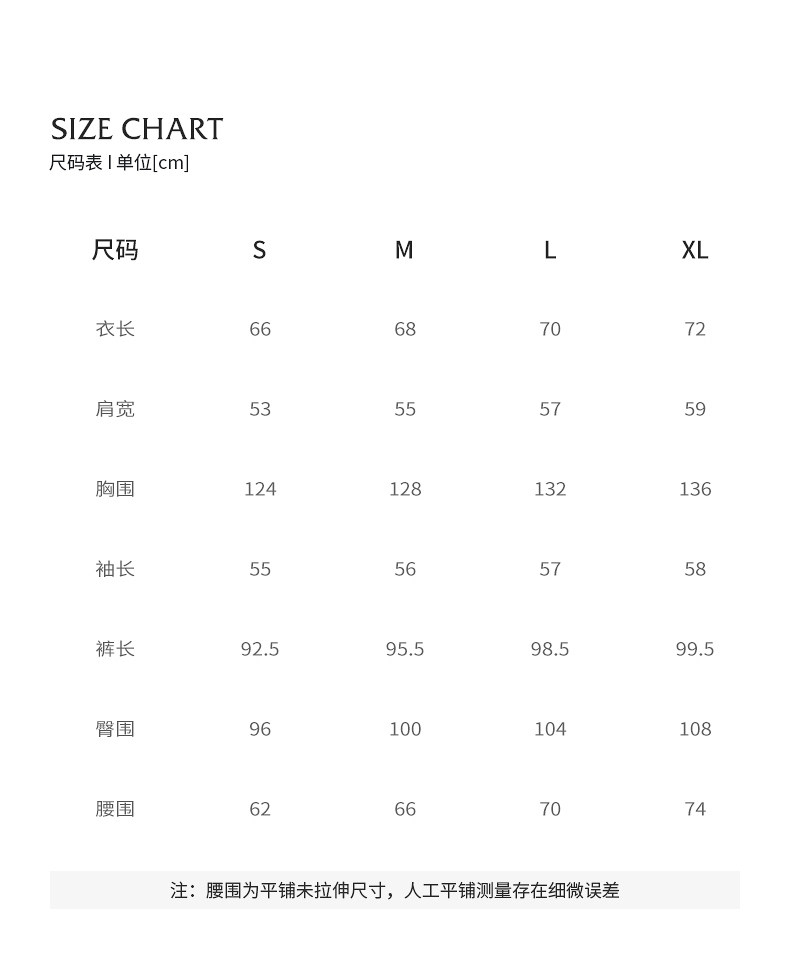790x953 pixels.
Task: Select the S column header
Action: (260, 250)
